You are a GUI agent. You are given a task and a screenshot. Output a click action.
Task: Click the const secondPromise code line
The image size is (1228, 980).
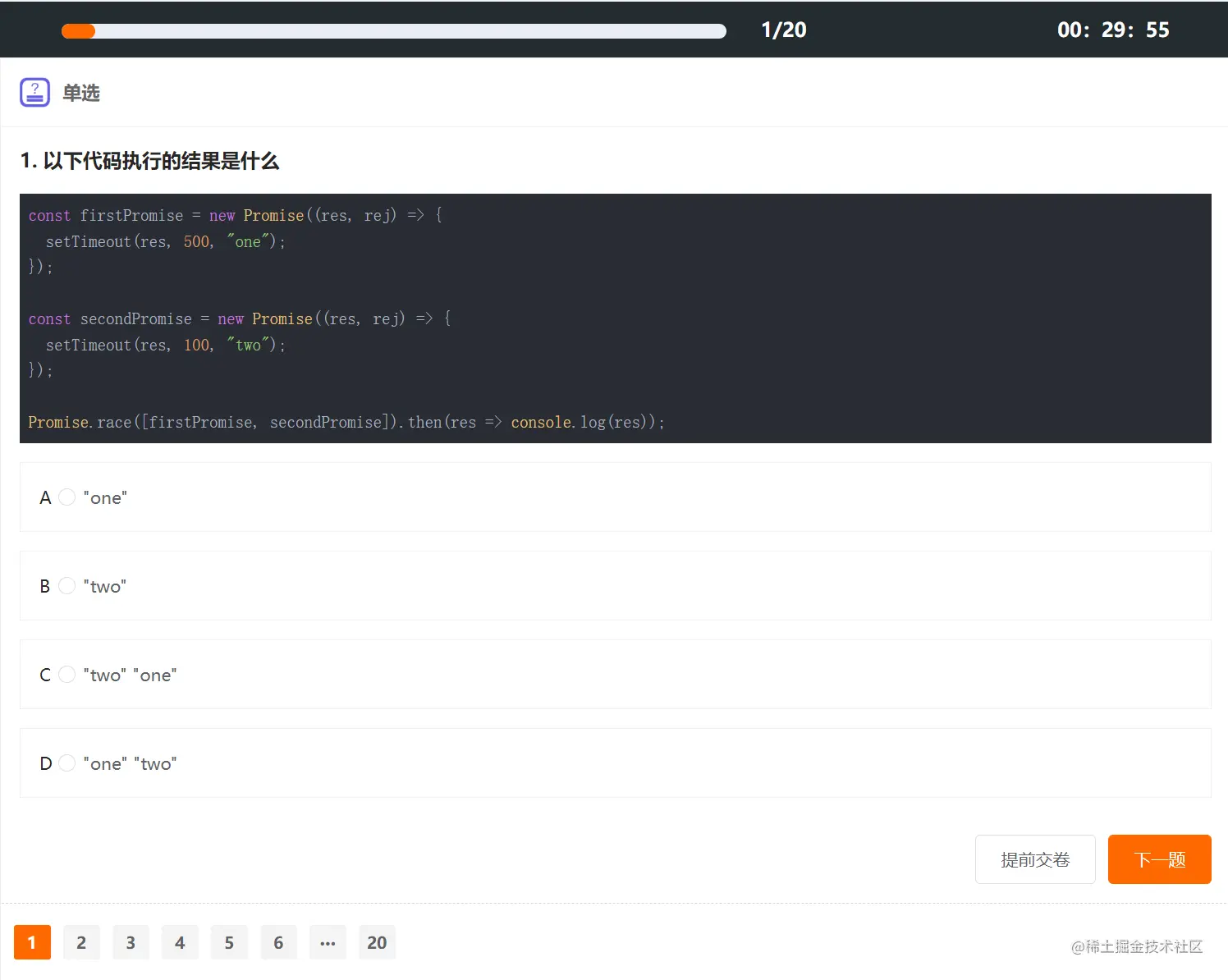click(x=240, y=318)
